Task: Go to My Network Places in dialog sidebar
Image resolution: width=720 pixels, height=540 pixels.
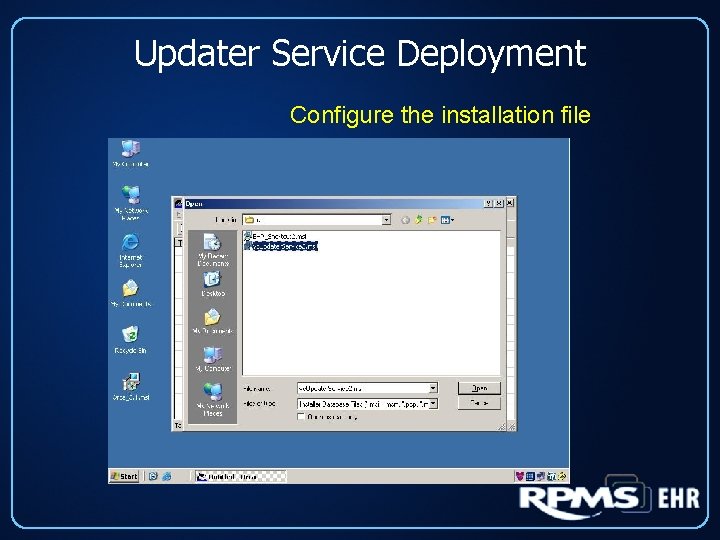Action: coord(213,399)
